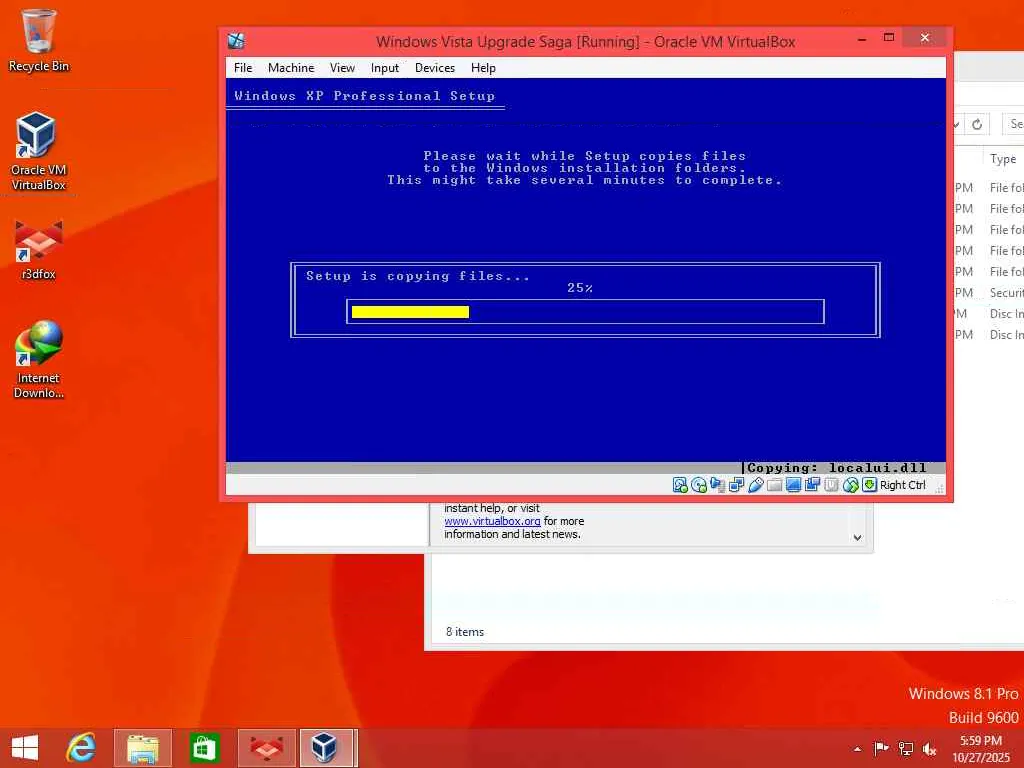Click the green-arrow keyboard capture icon
1024x768 pixels.
click(869, 485)
